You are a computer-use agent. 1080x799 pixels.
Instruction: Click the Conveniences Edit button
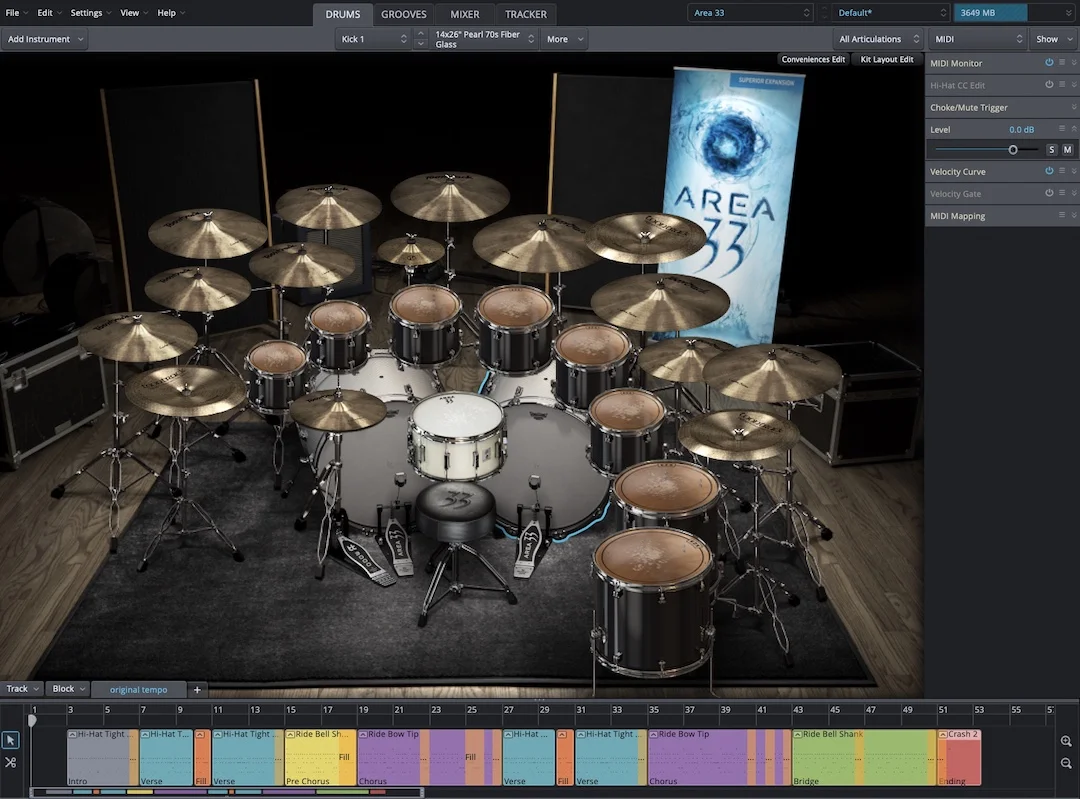[813, 59]
